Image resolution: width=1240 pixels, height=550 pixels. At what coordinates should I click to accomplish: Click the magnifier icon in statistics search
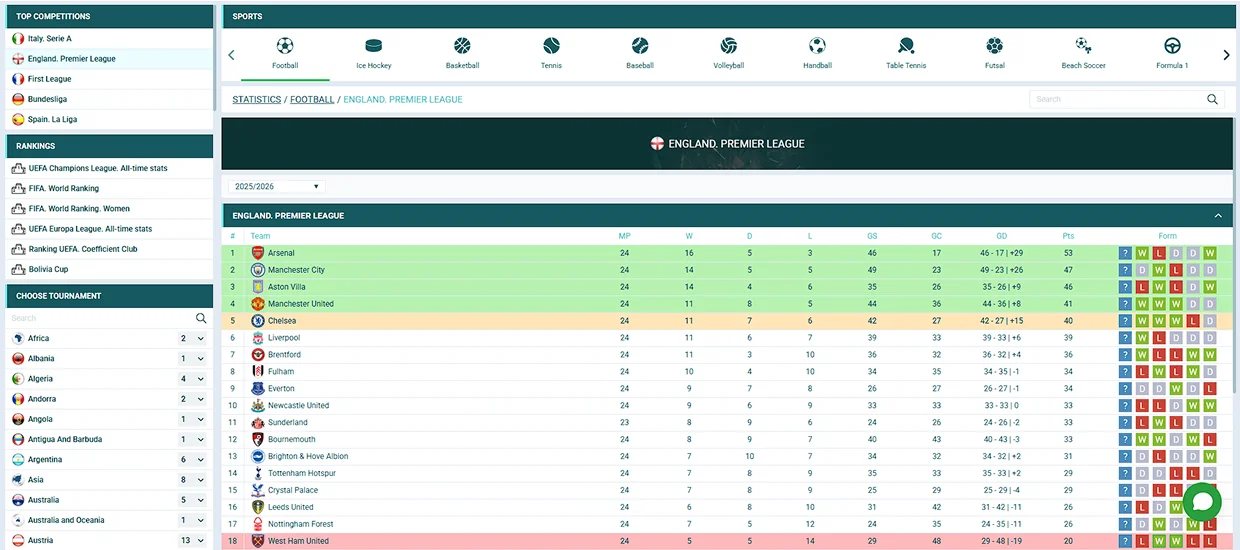[1213, 99]
